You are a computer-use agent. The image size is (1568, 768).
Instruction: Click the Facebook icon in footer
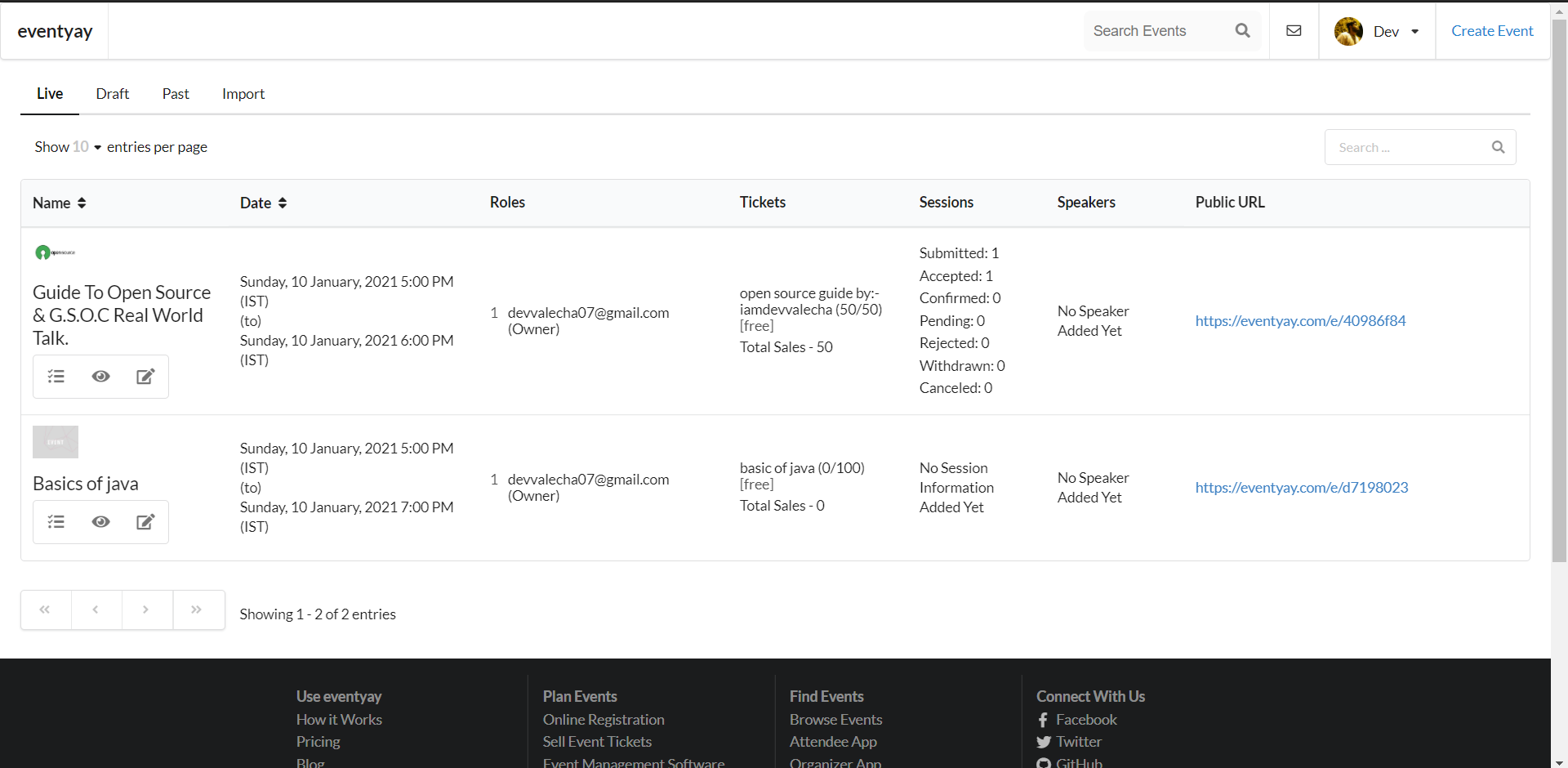pos(1043,720)
